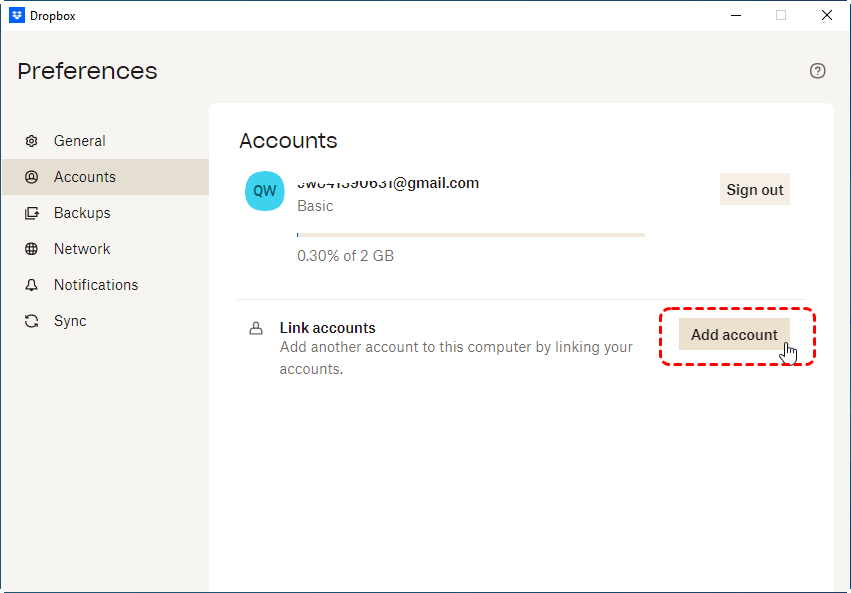Click the Sync arrows icon

click(31, 321)
